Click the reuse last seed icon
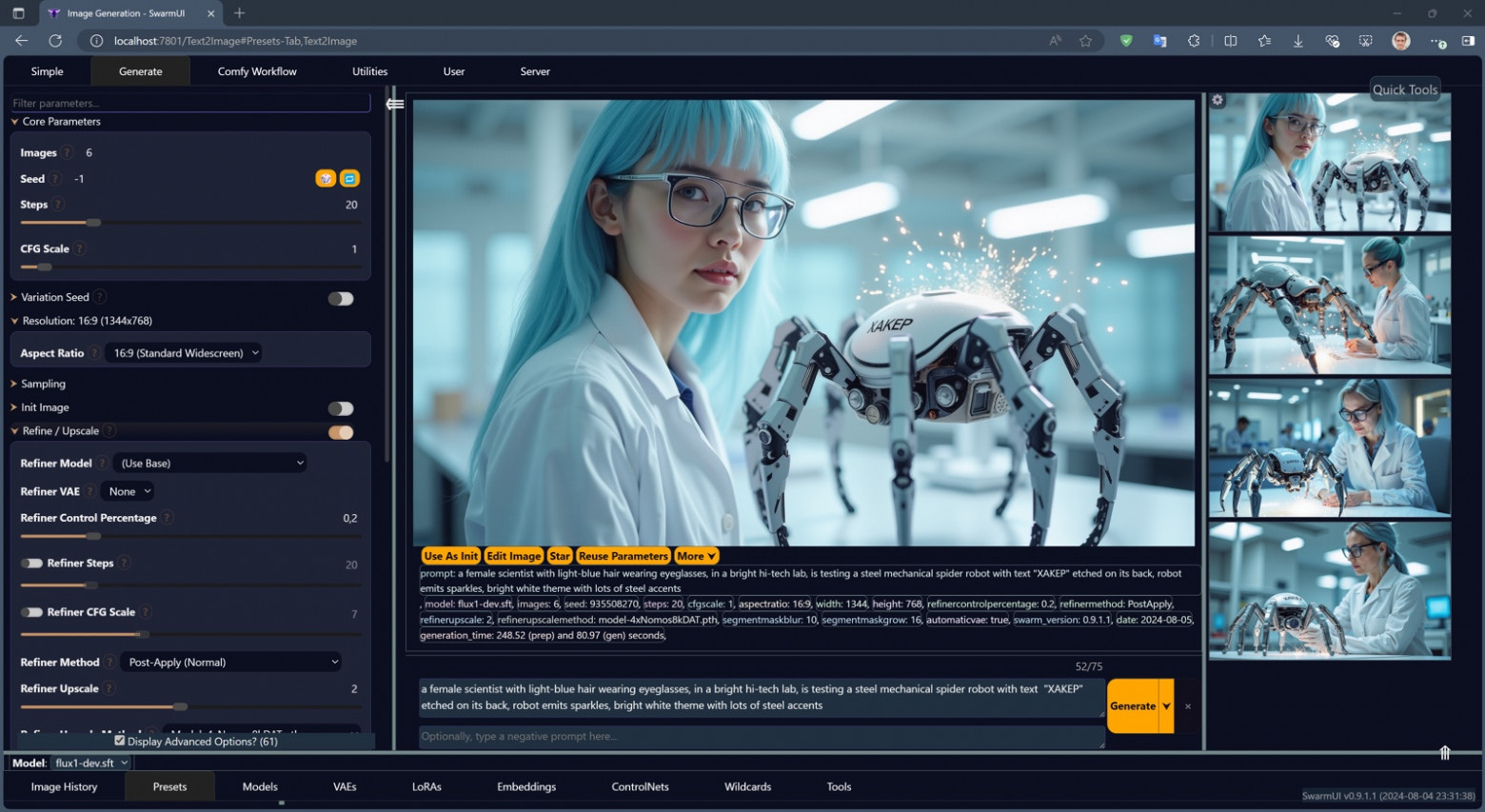 (349, 179)
